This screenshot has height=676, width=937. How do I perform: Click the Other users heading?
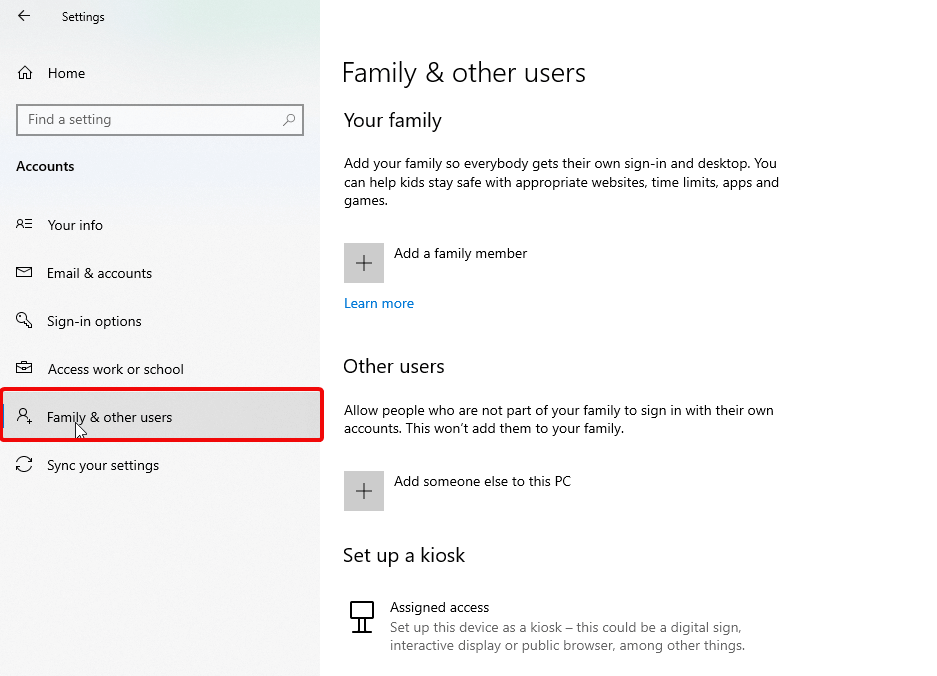pos(394,366)
